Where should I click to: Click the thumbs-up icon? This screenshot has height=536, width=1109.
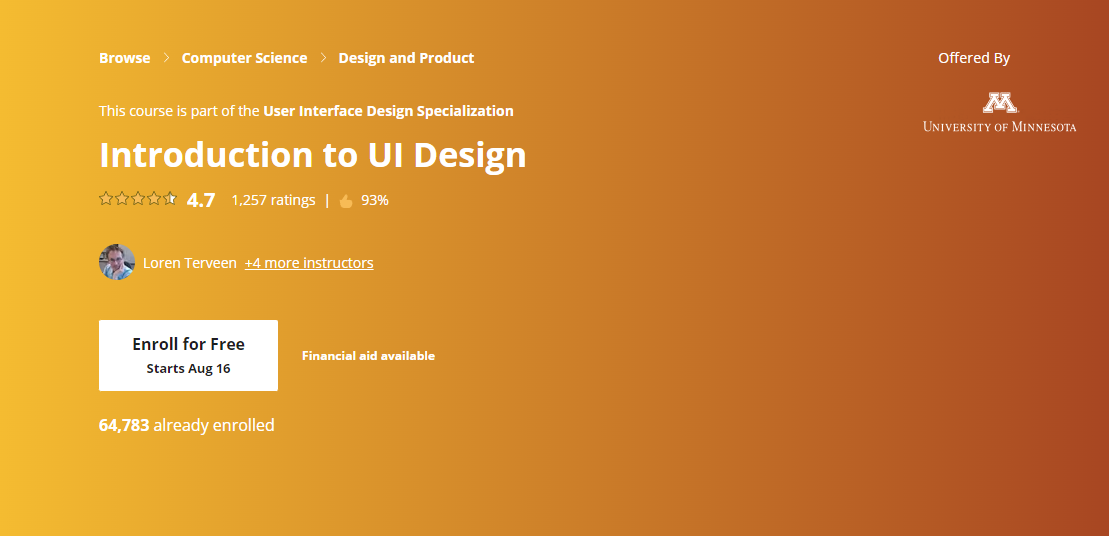pos(346,201)
